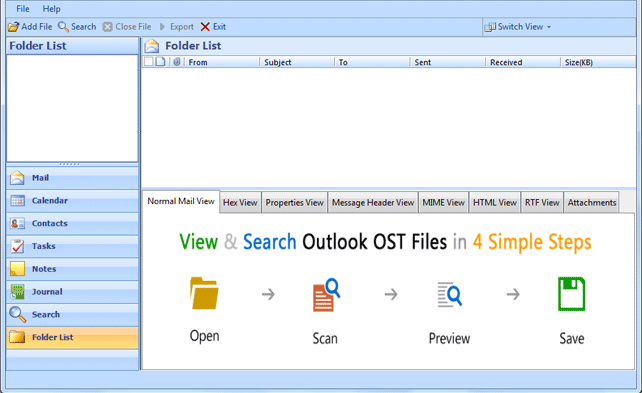This screenshot has height=393, width=642.
Task: Click the Exit label in the toolbar
Action: click(x=219, y=27)
